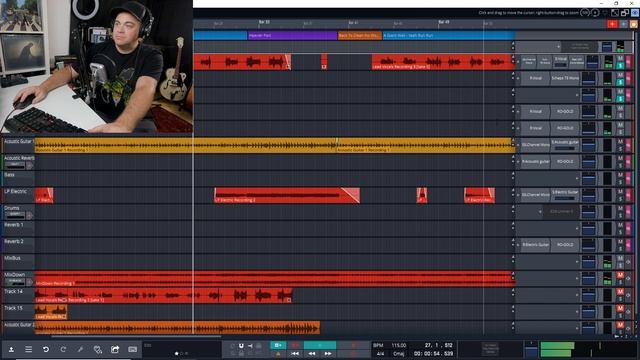Expand plugin arrow on MixBus track

(577, 262)
